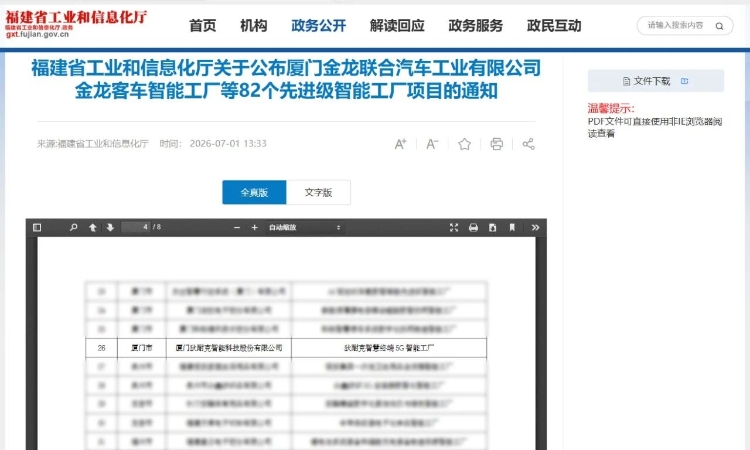The height and width of the screenshot is (450, 750).
Task: Toggle the PDF viewer sidebar
Action: point(37,228)
